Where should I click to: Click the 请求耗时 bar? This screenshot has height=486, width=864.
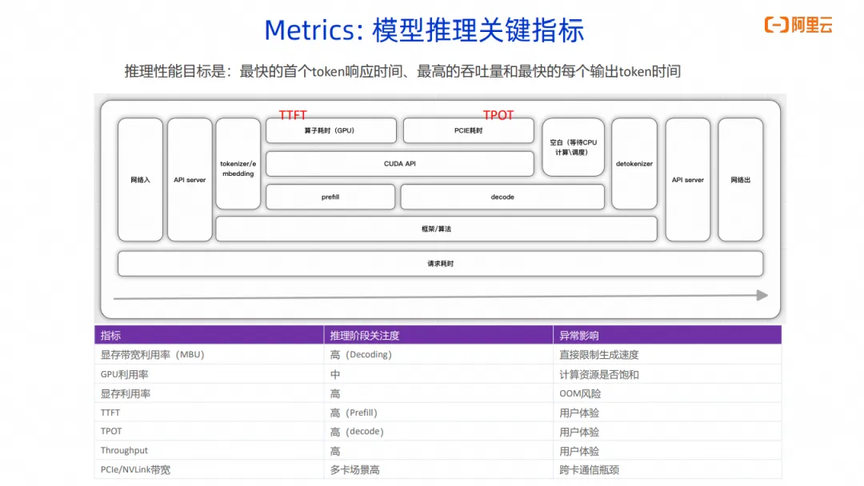click(440, 263)
